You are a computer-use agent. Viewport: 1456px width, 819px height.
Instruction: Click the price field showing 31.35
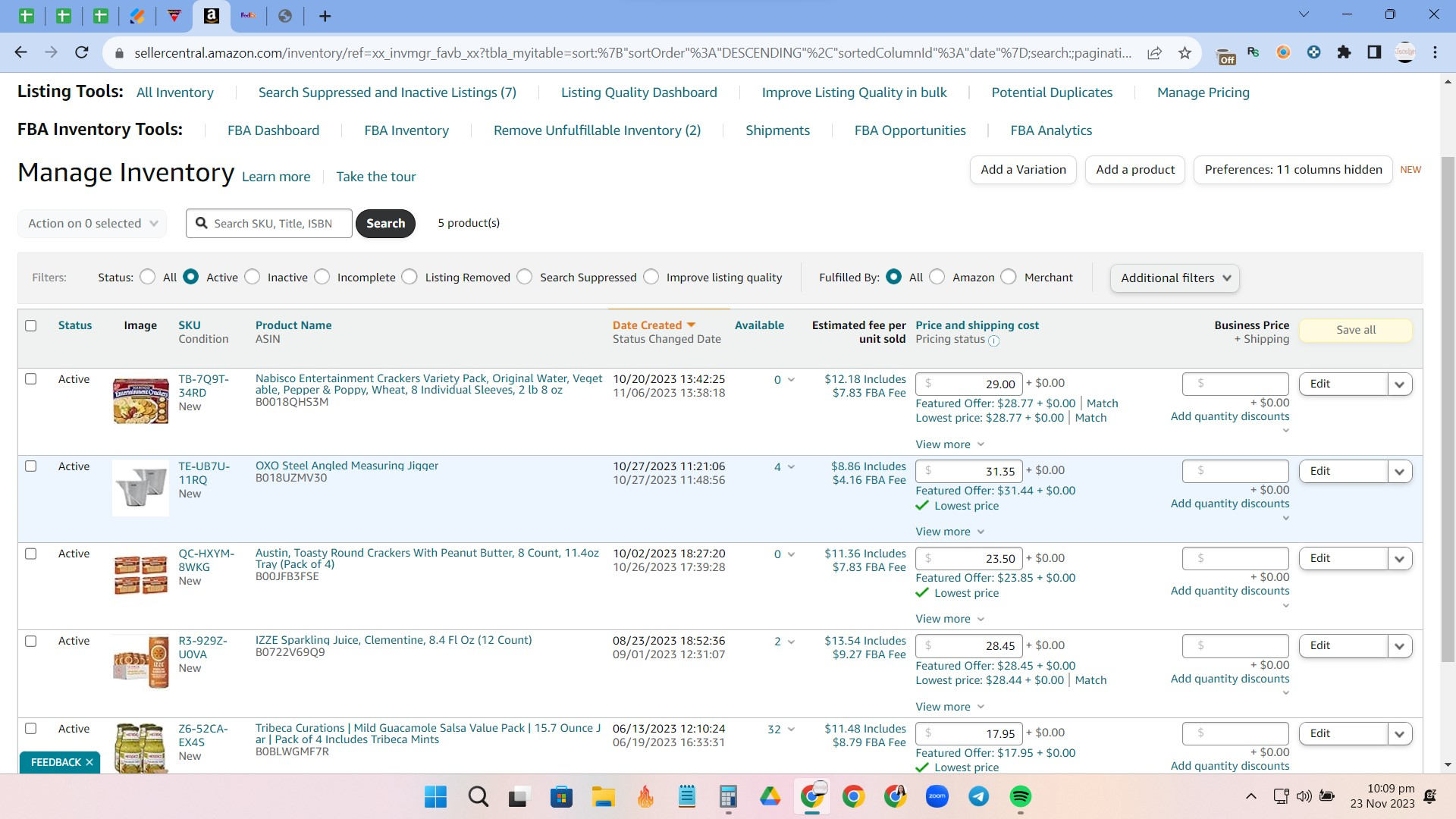pyautogui.click(x=969, y=471)
